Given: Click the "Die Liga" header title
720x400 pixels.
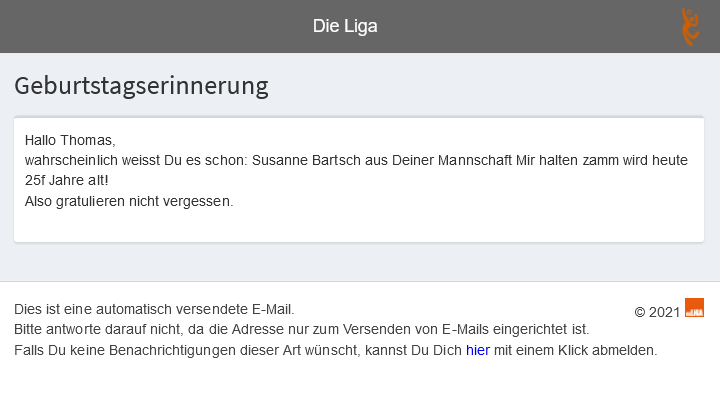Looking at the screenshot, I should (345, 27).
